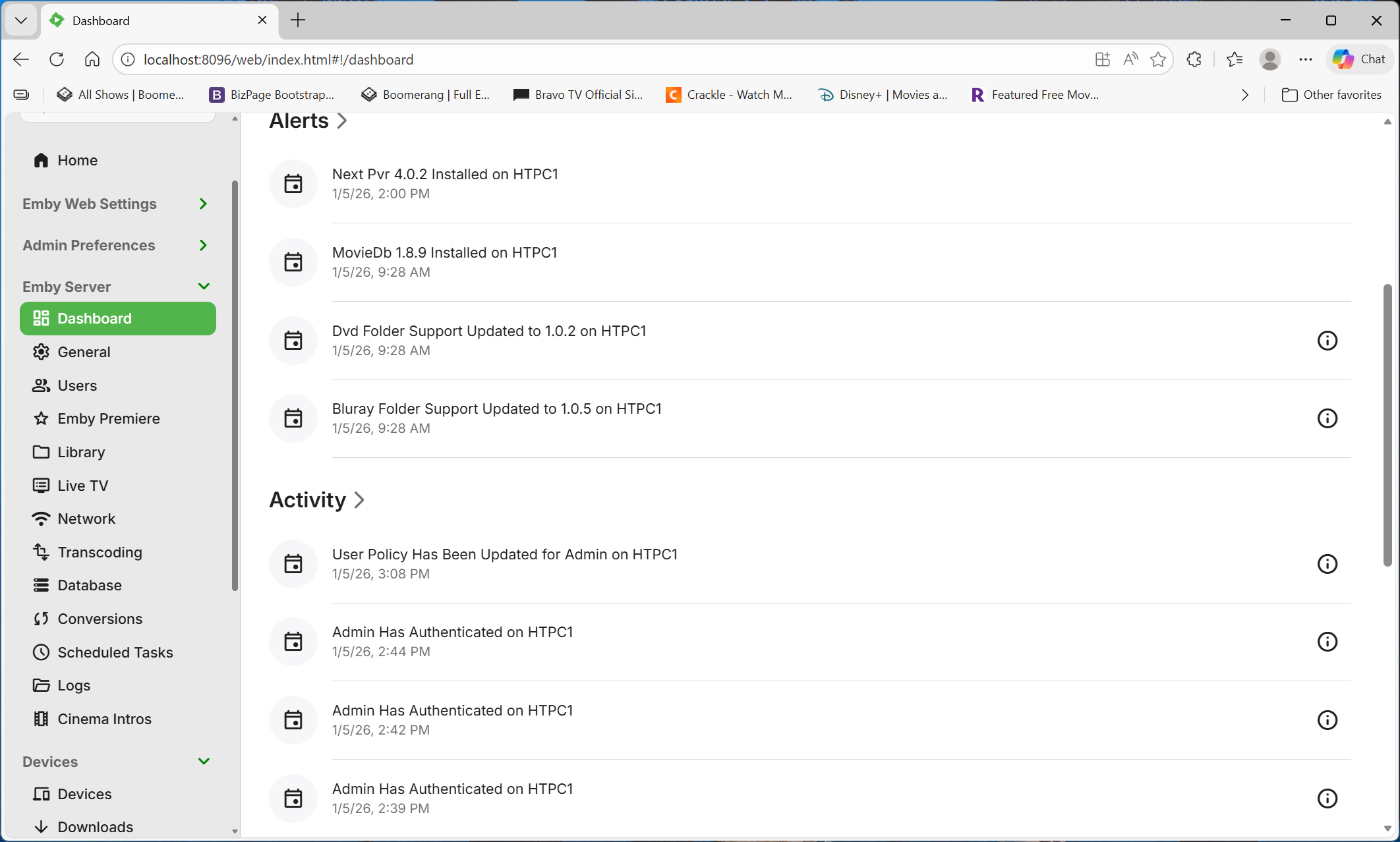Click calendar icon beside Next Pvr alert

click(293, 184)
